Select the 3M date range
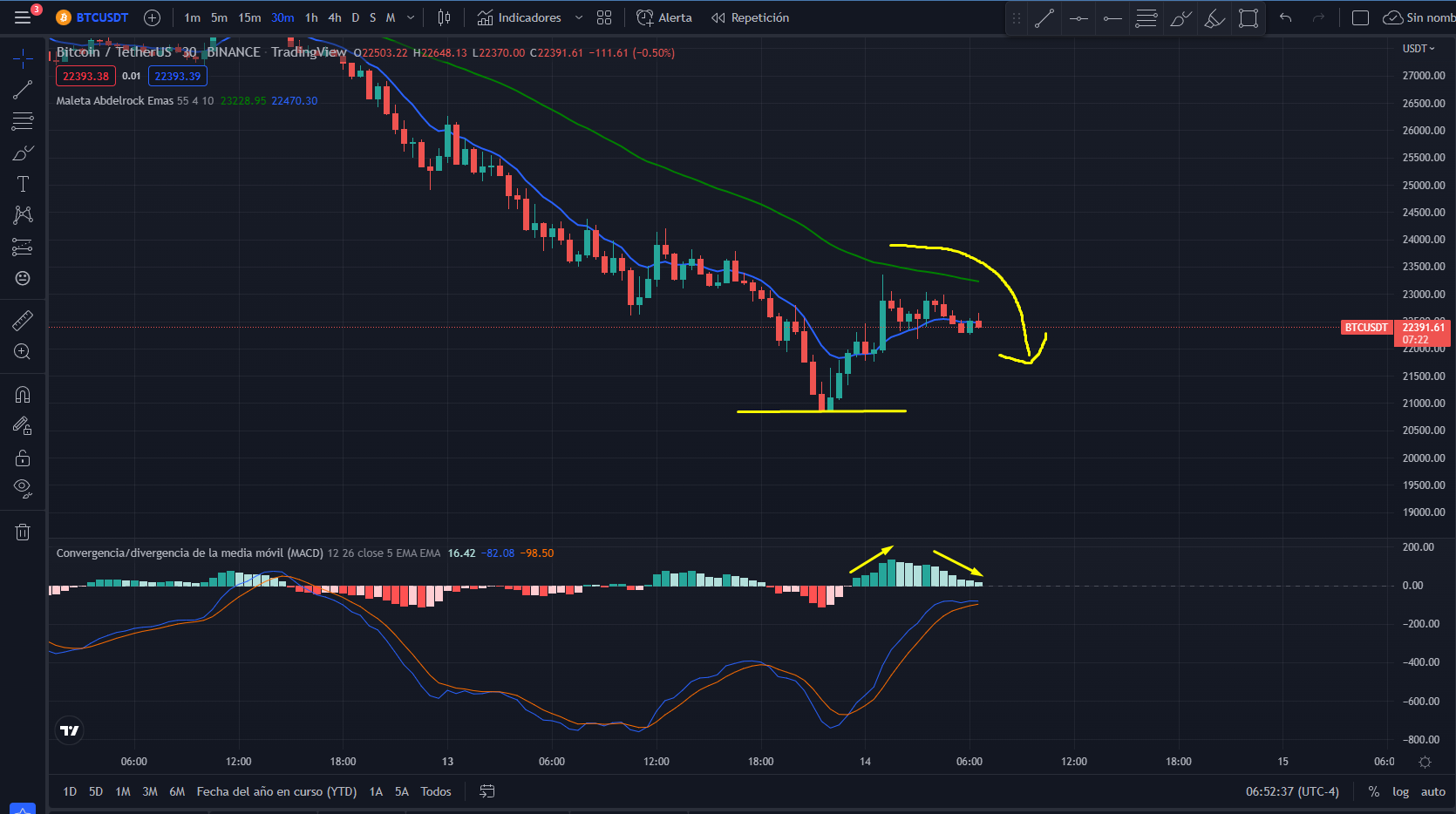Viewport: 1456px width, 814px height. point(150,791)
